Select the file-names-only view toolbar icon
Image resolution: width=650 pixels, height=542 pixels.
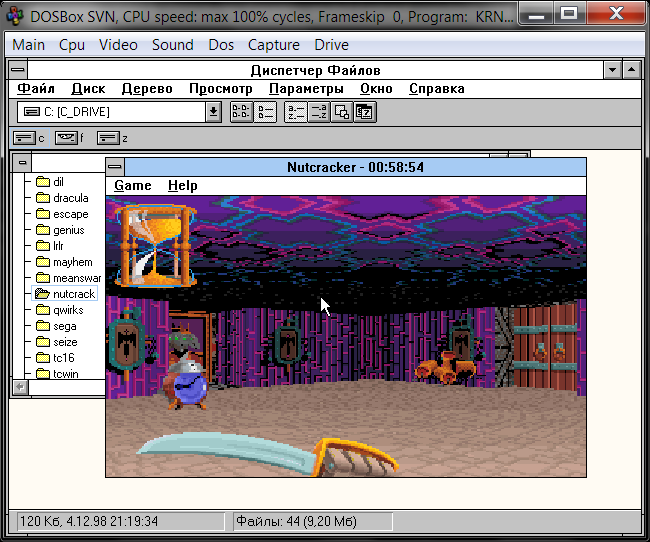(x=241, y=112)
